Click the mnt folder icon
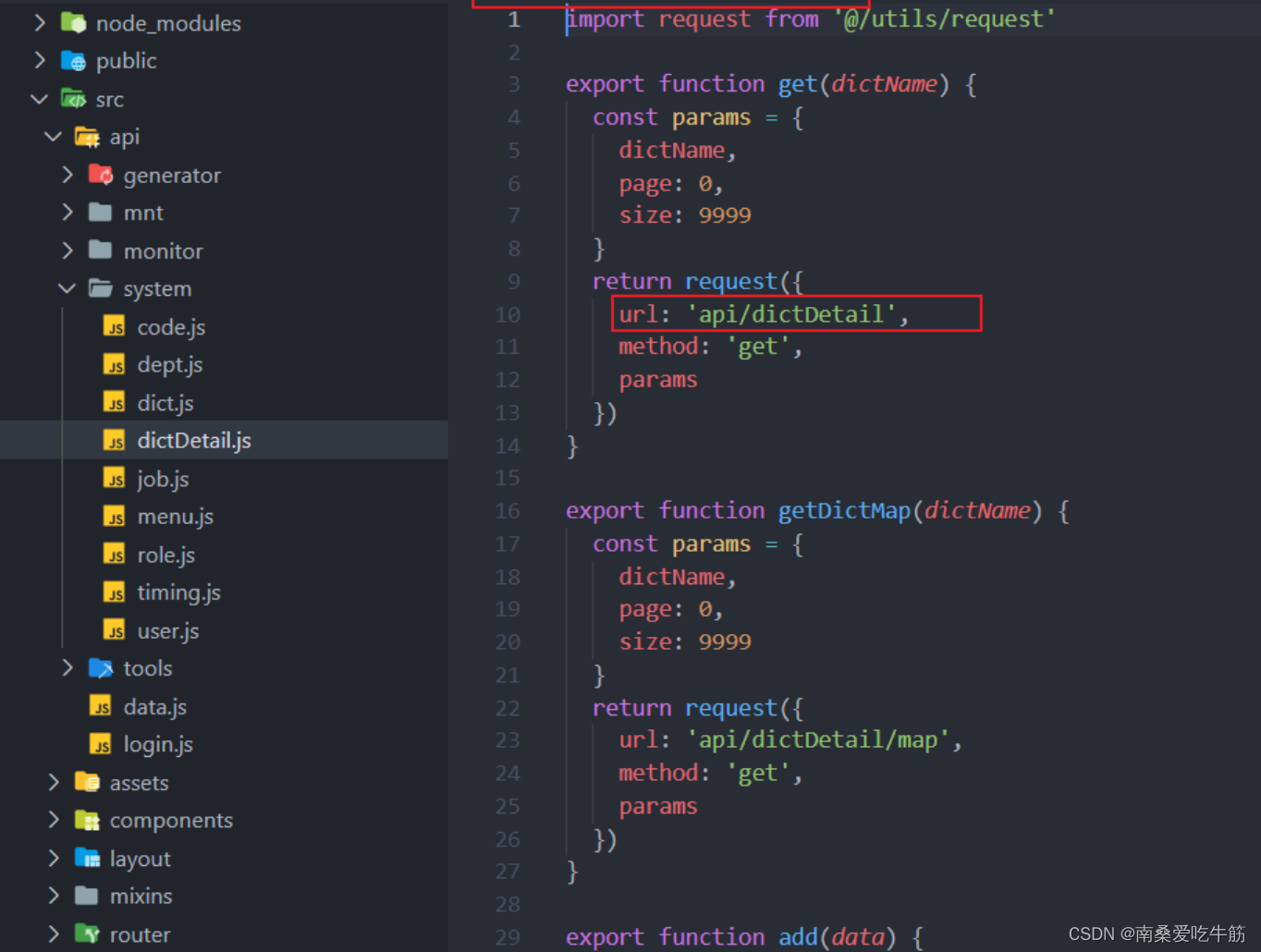The height and width of the screenshot is (952, 1261). point(101,213)
